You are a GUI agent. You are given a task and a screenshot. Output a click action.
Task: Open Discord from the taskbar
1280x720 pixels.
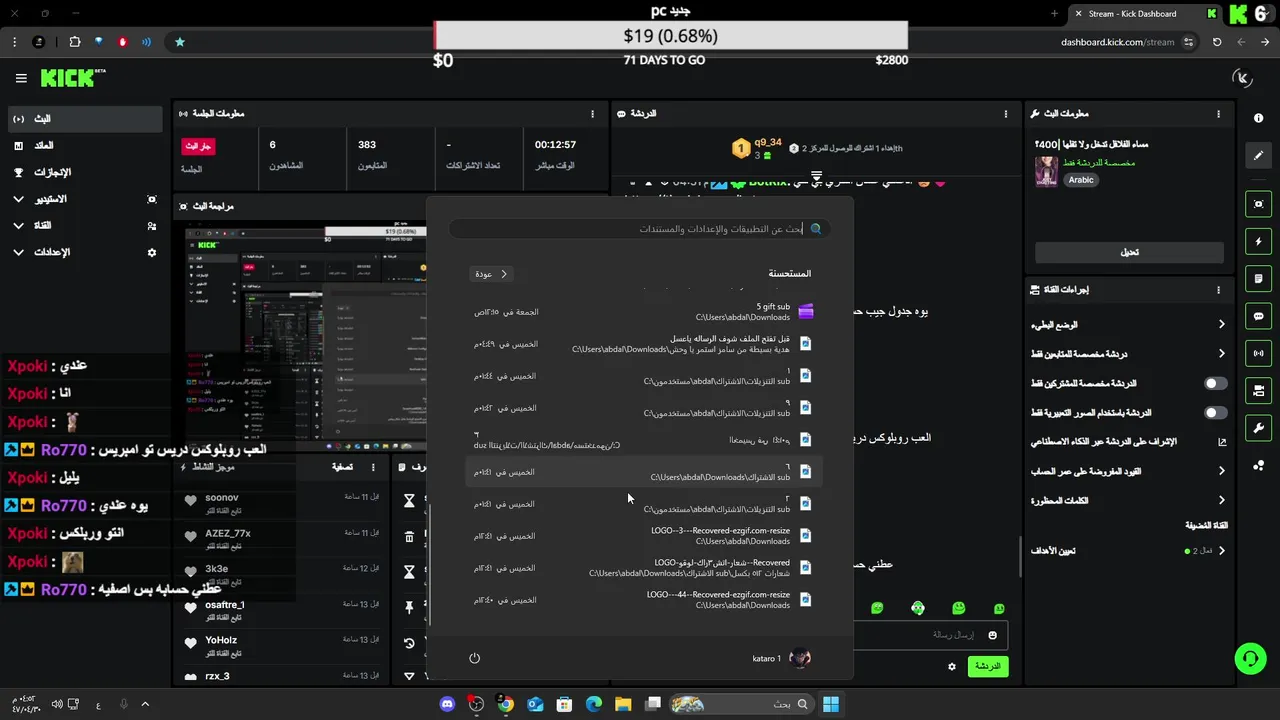pos(447,704)
